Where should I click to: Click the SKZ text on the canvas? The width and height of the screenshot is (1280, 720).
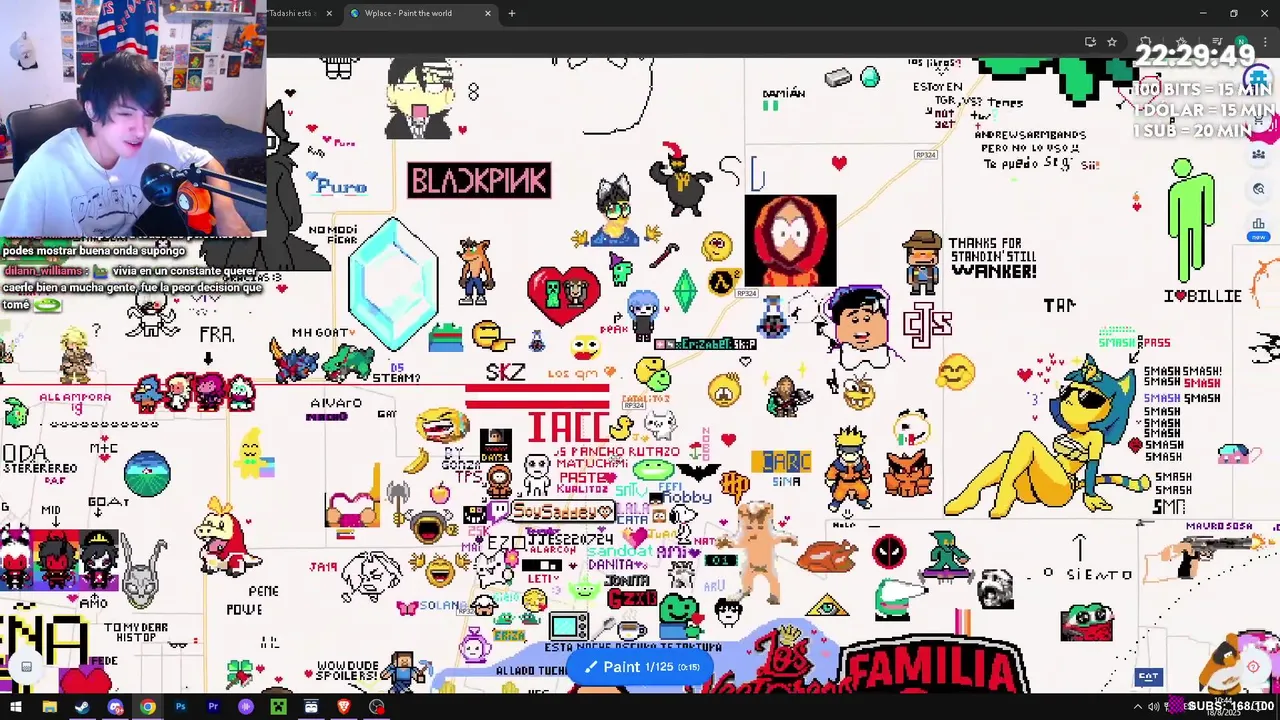point(506,372)
